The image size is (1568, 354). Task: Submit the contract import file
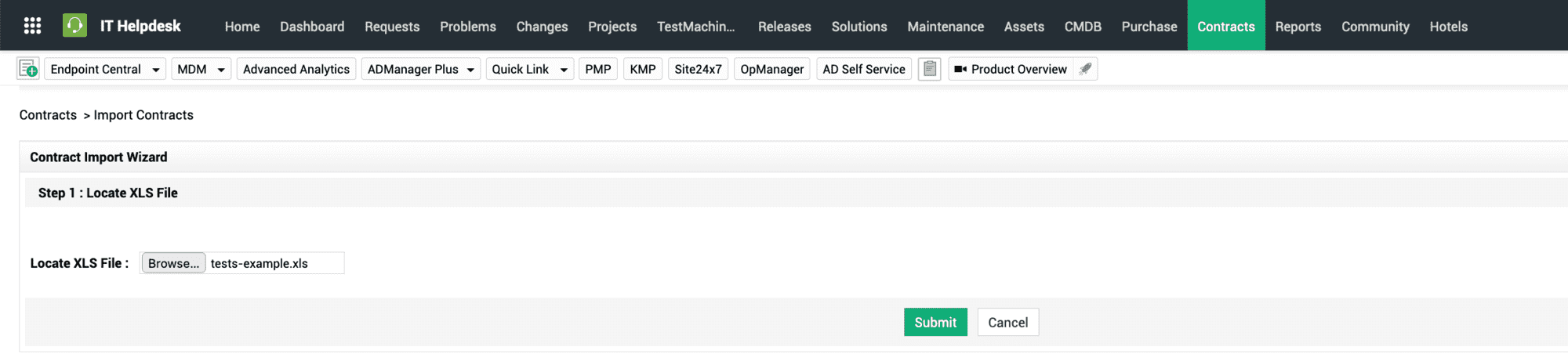[935, 322]
